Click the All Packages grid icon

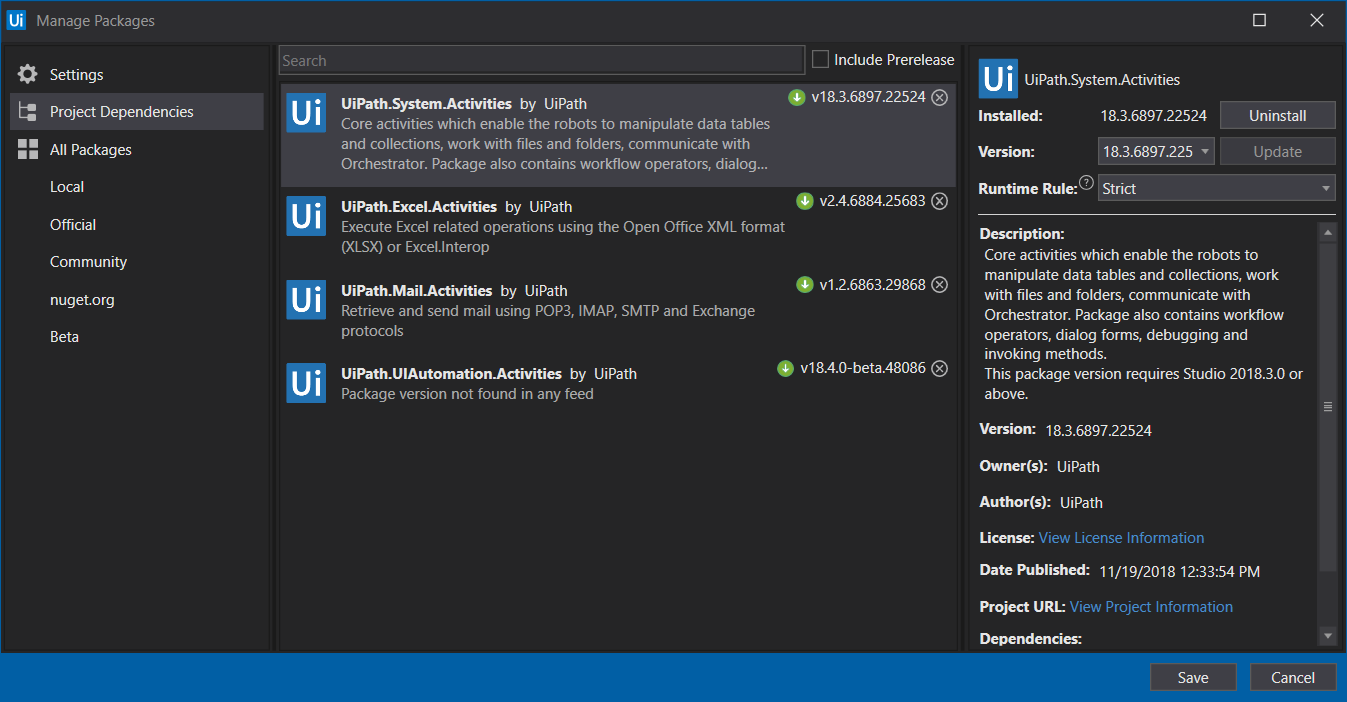pyautogui.click(x=28, y=150)
